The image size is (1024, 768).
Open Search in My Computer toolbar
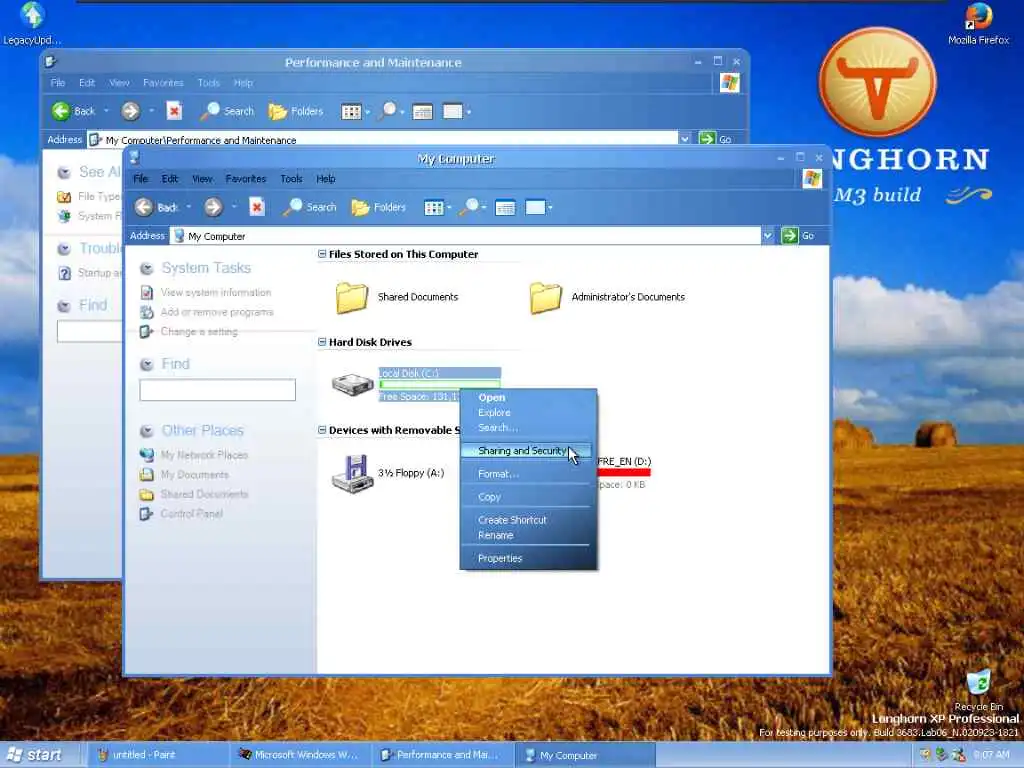pos(310,207)
